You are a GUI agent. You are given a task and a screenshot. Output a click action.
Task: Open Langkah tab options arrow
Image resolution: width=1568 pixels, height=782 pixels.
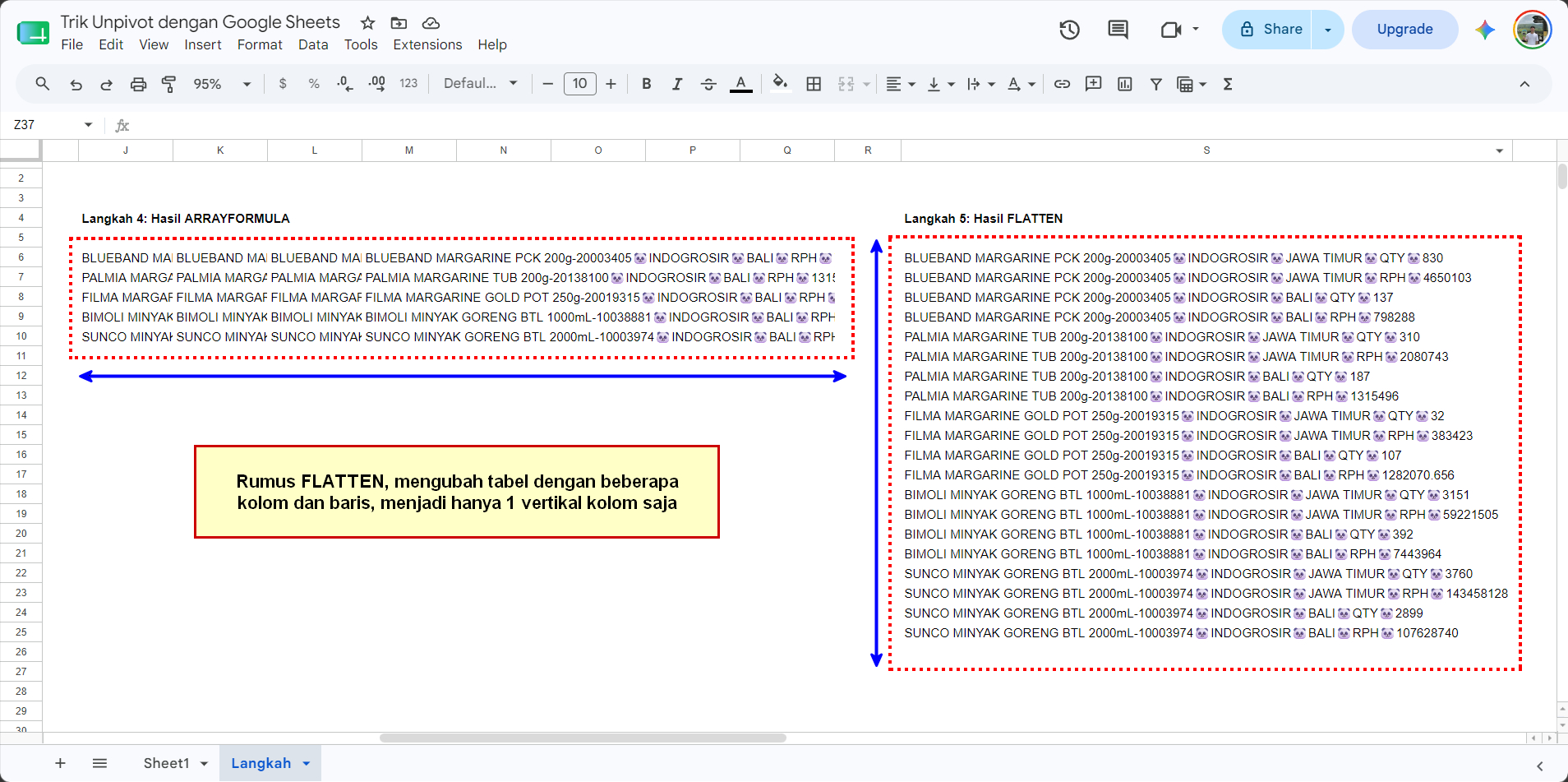307,763
